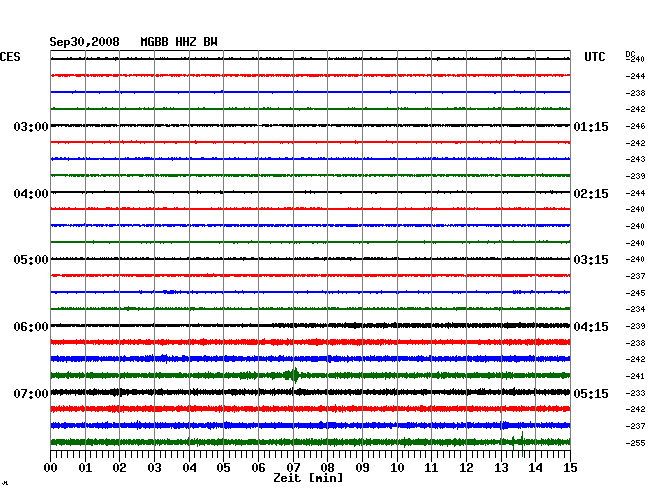
Task: Click the DC offset value -245
Action: coord(635,293)
